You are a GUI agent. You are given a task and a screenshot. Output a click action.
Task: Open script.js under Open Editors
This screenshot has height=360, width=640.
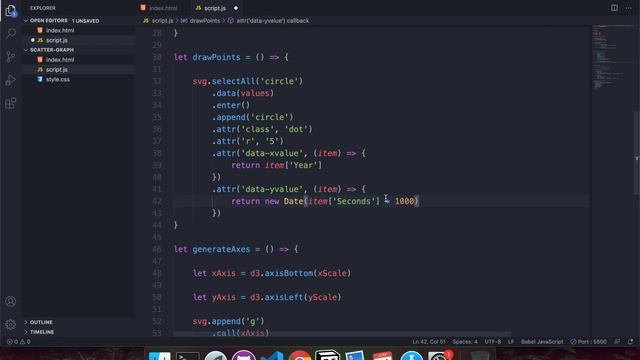click(x=56, y=40)
